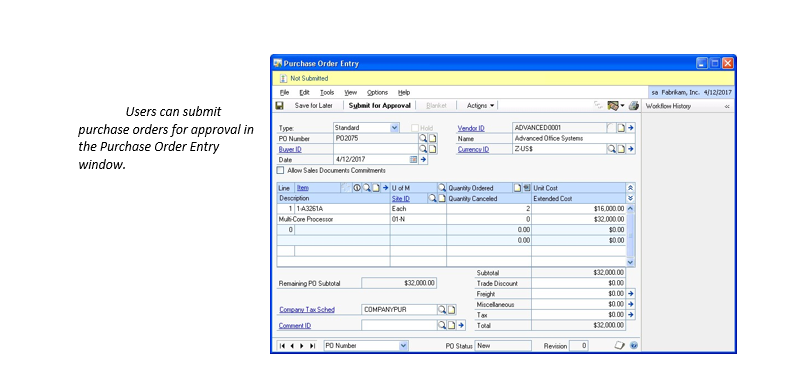This screenshot has height=375, width=793.
Task: Click into the Comment ID input field
Action: pyautogui.click(x=400, y=325)
